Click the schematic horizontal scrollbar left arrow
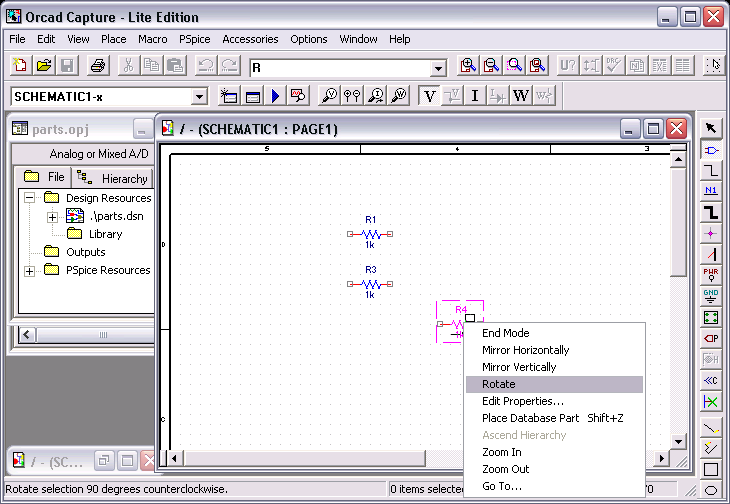The image size is (730, 504). [174, 458]
